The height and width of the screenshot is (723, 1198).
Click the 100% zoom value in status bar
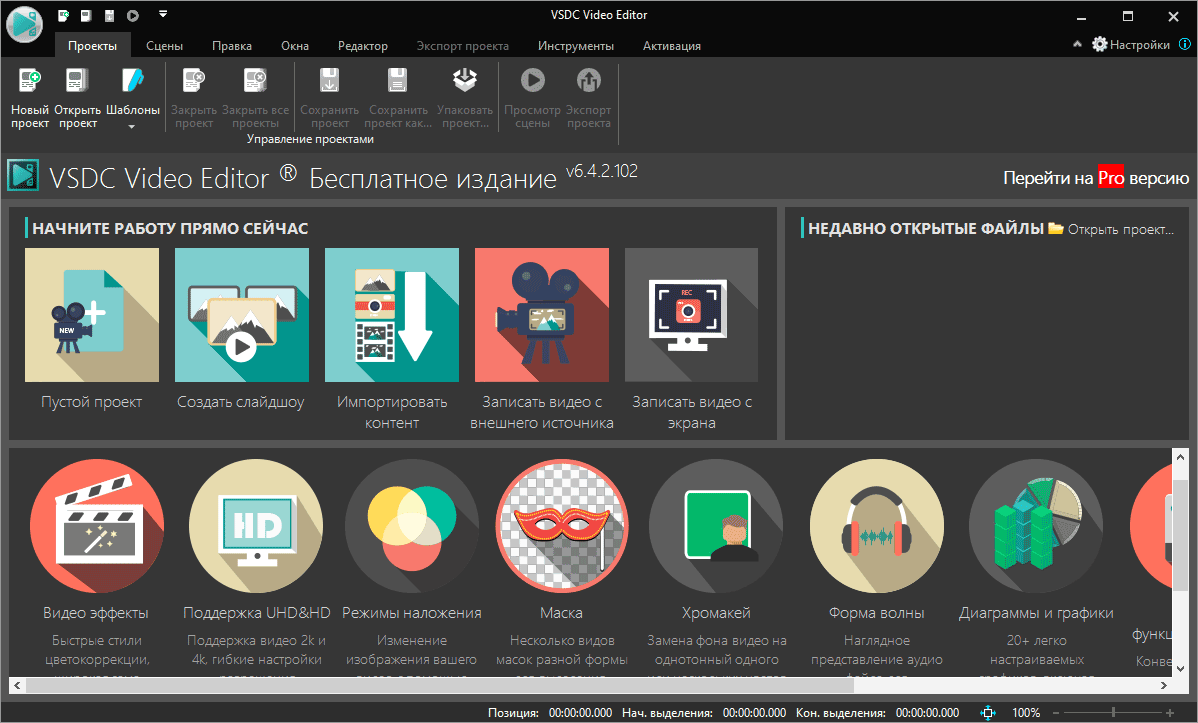coord(1026,712)
